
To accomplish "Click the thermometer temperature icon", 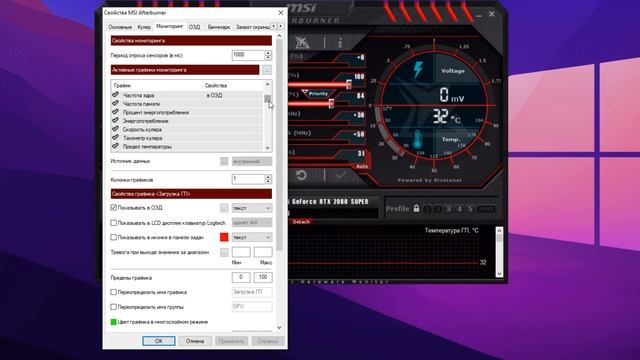I will (x=417, y=140).
